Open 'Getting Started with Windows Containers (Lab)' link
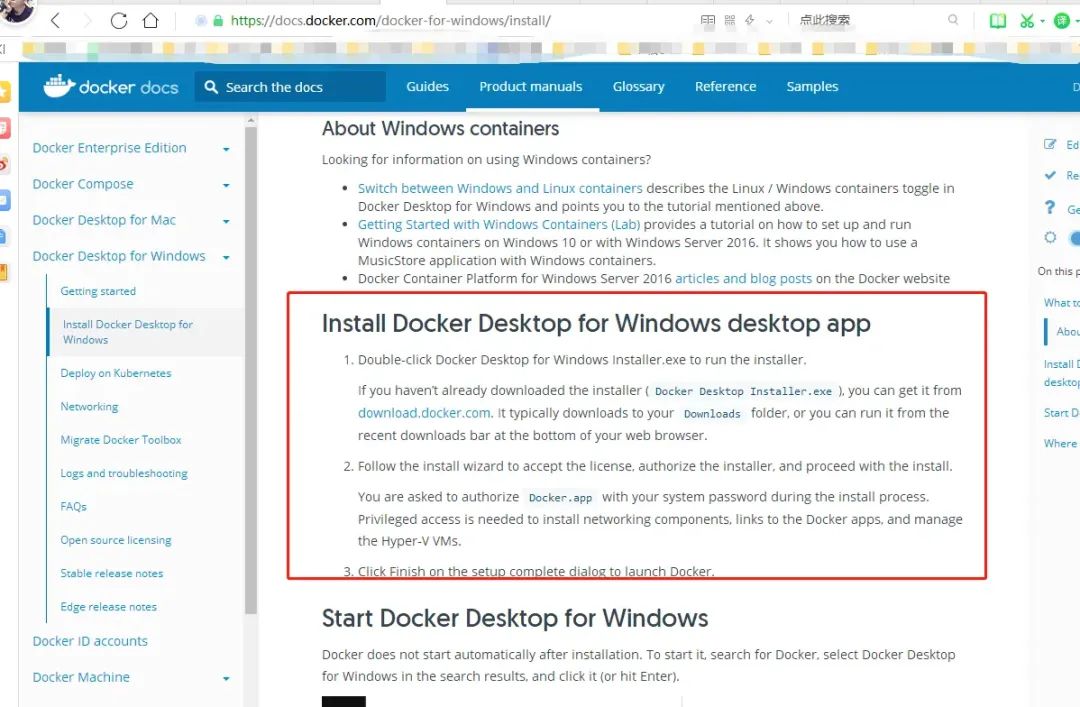The image size is (1080, 707). tap(499, 224)
